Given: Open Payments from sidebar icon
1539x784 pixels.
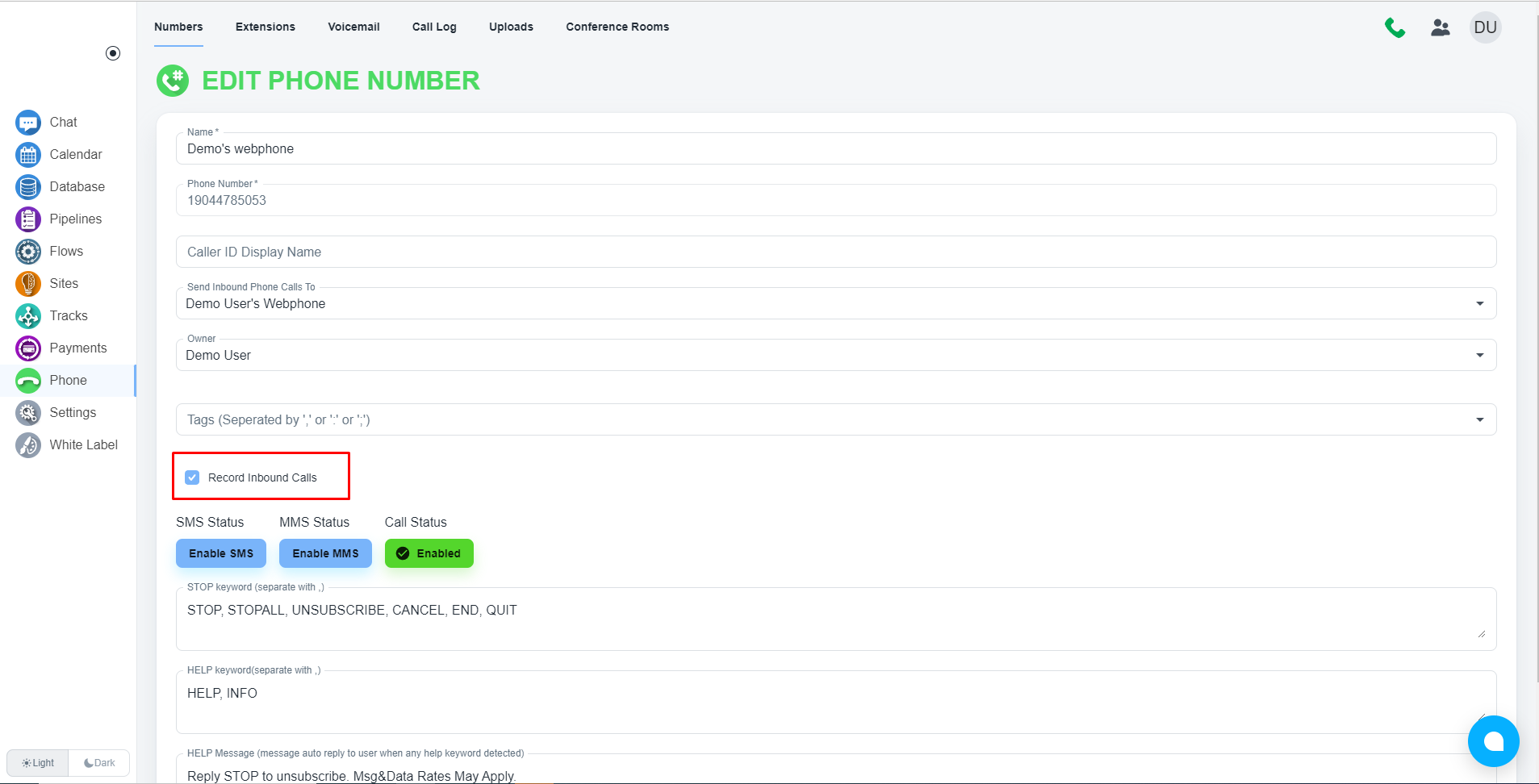Looking at the screenshot, I should [x=28, y=348].
